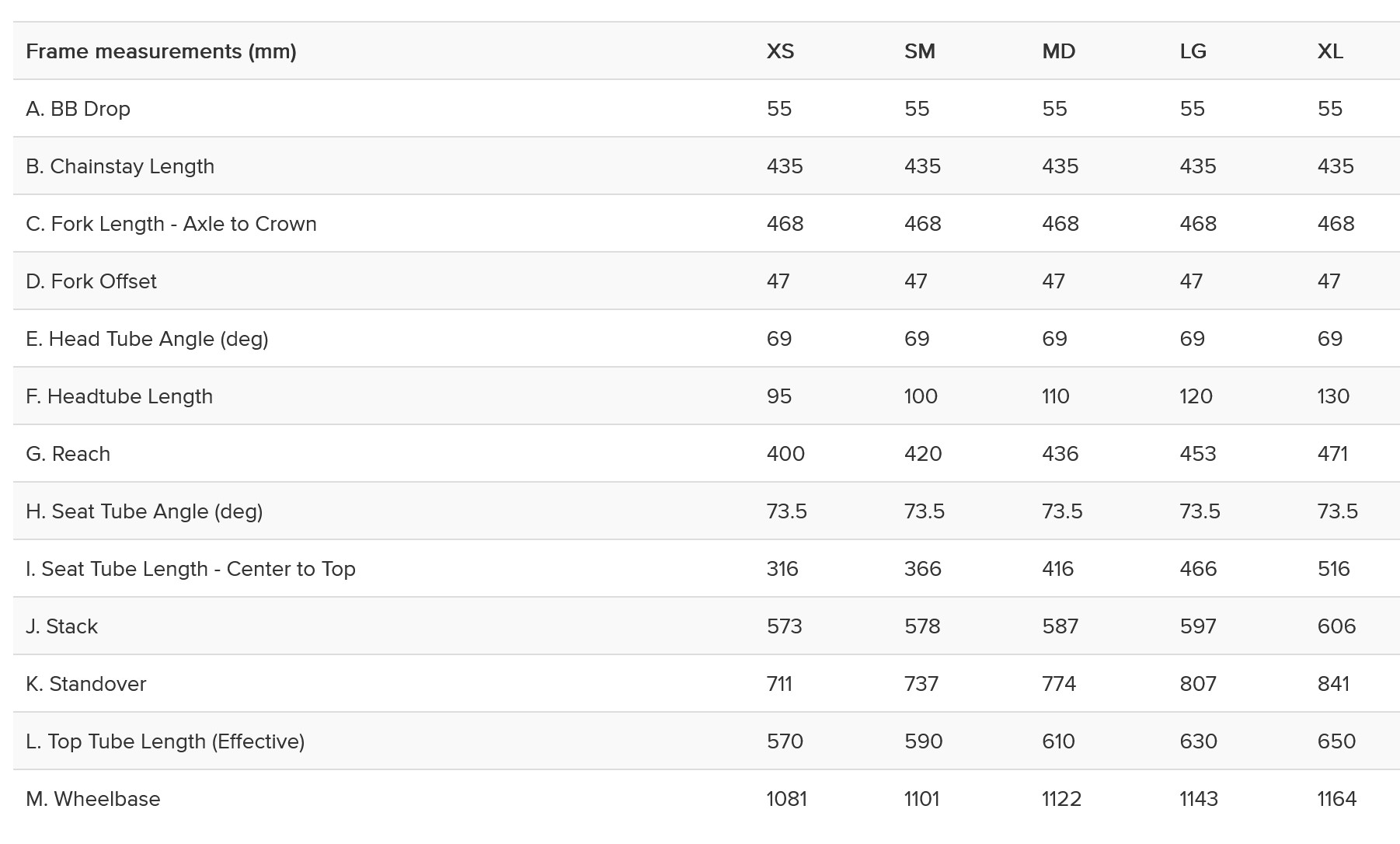Select the Seat Tube Angle (deg) label
1400x844 pixels.
coord(144,511)
